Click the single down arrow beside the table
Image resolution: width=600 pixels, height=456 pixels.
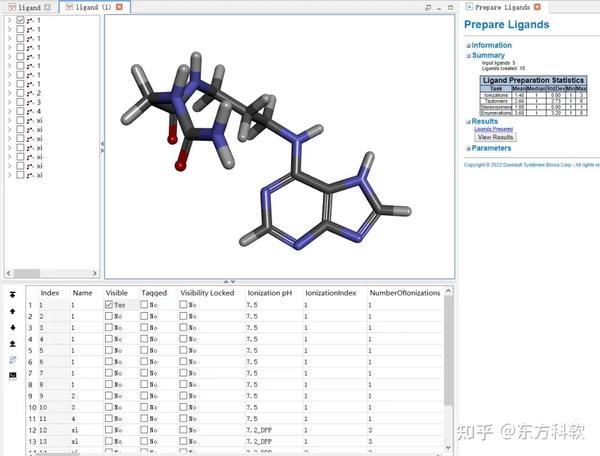click(x=13, y=327)
